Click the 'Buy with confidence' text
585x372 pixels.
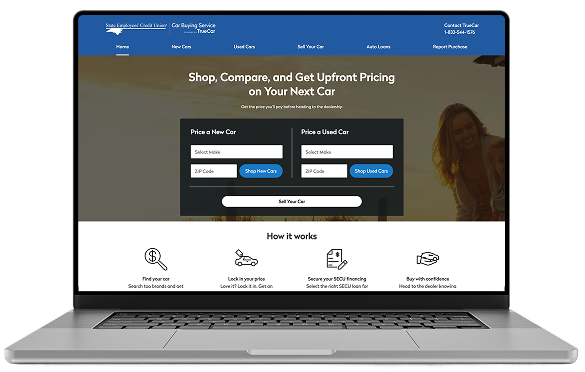(428, 279)
